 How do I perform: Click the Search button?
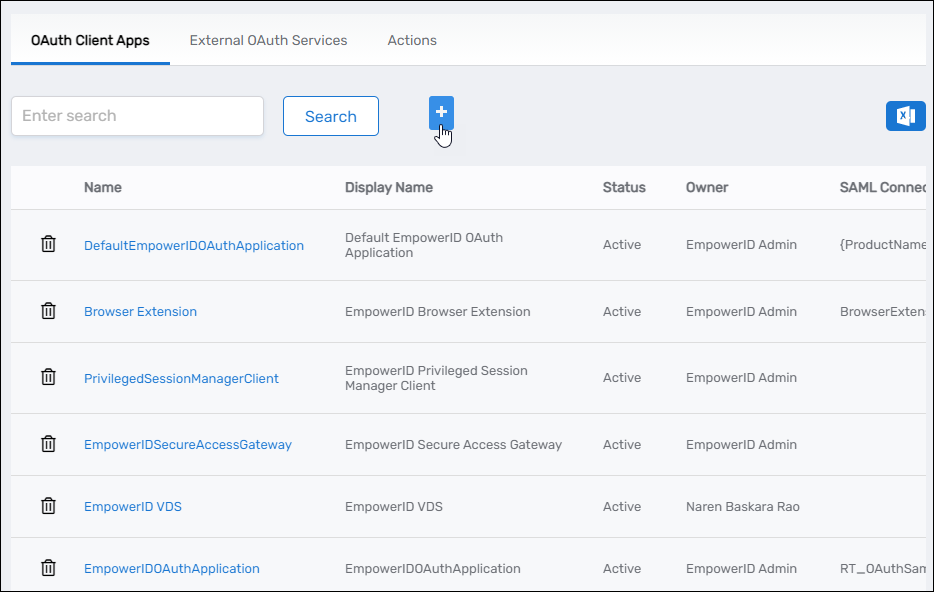pyautogui.click(x=330, y=116)
